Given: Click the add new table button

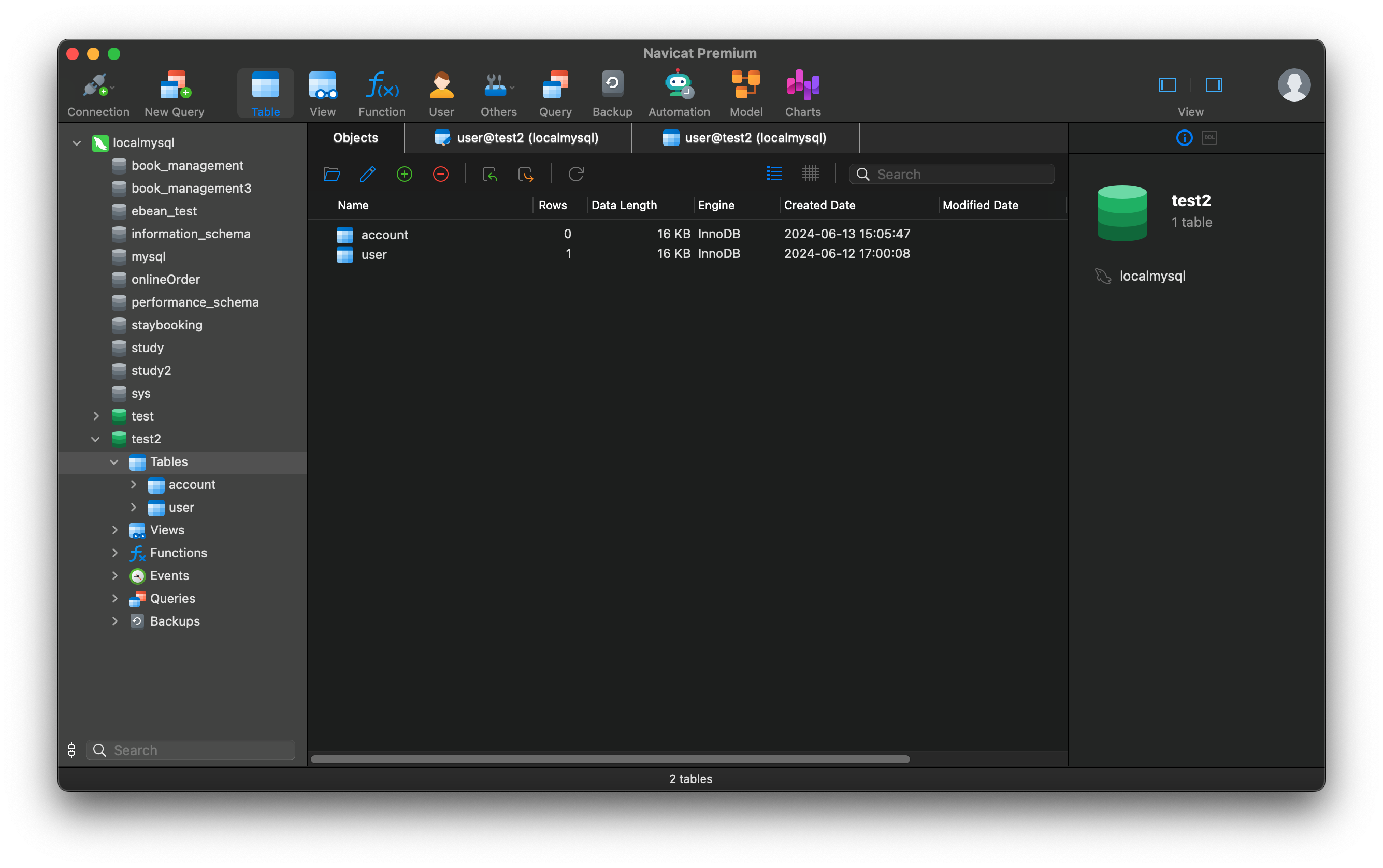Looking at the screenshot, I should click(405, 175).
